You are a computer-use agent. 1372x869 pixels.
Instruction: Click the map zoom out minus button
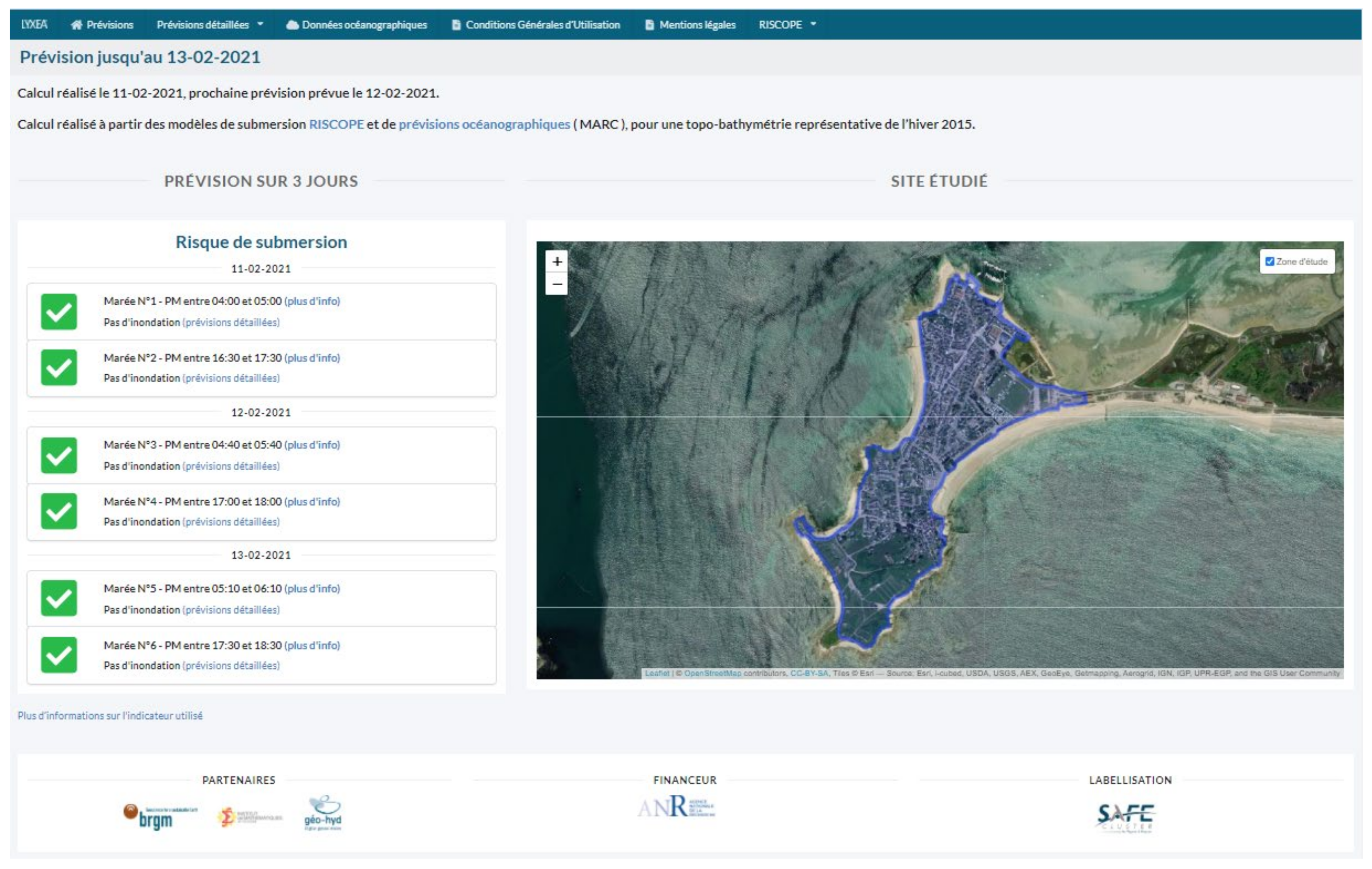[x=557, y=283]
